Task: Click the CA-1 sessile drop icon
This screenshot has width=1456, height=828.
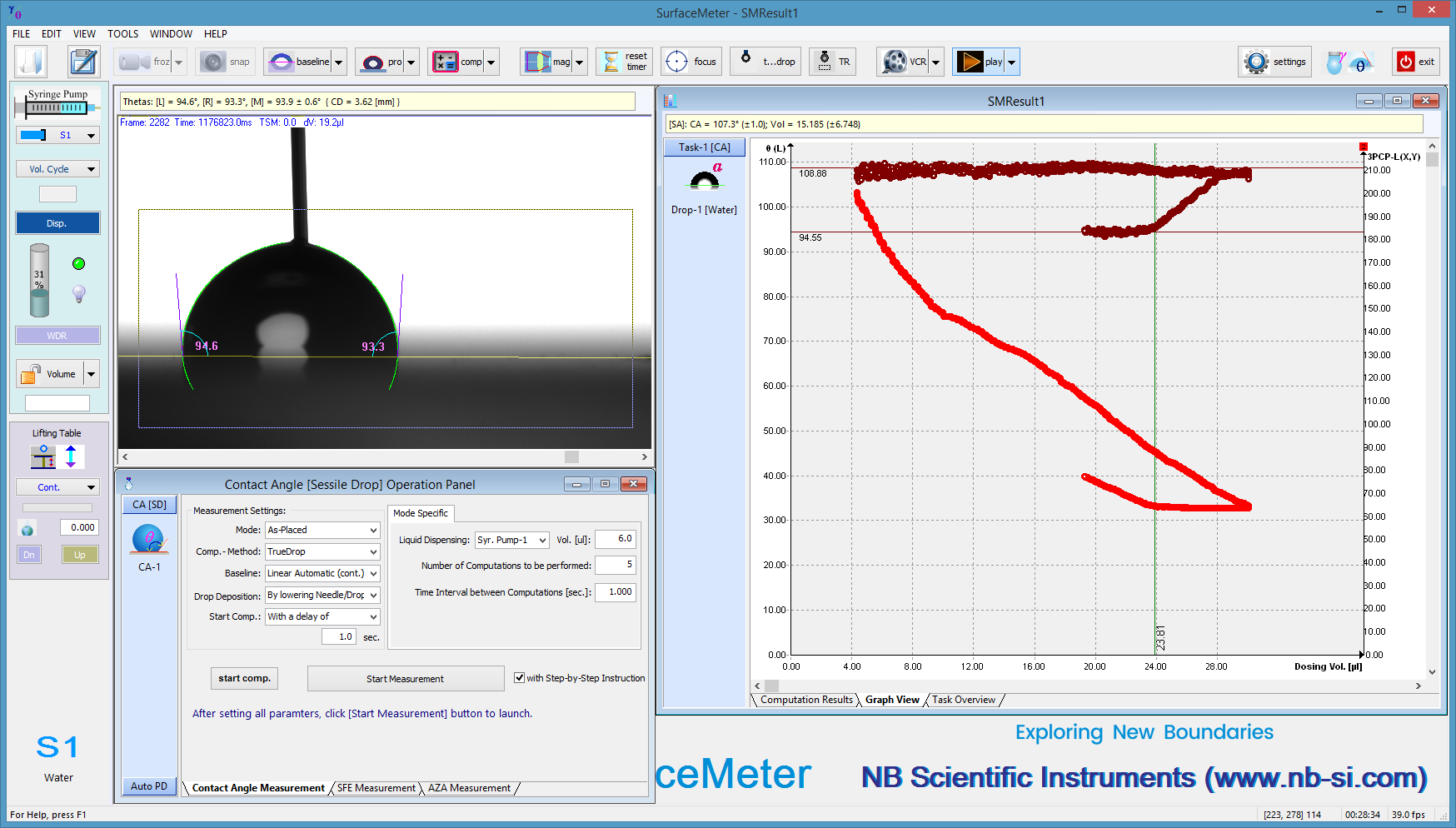Action: (148, 539)
